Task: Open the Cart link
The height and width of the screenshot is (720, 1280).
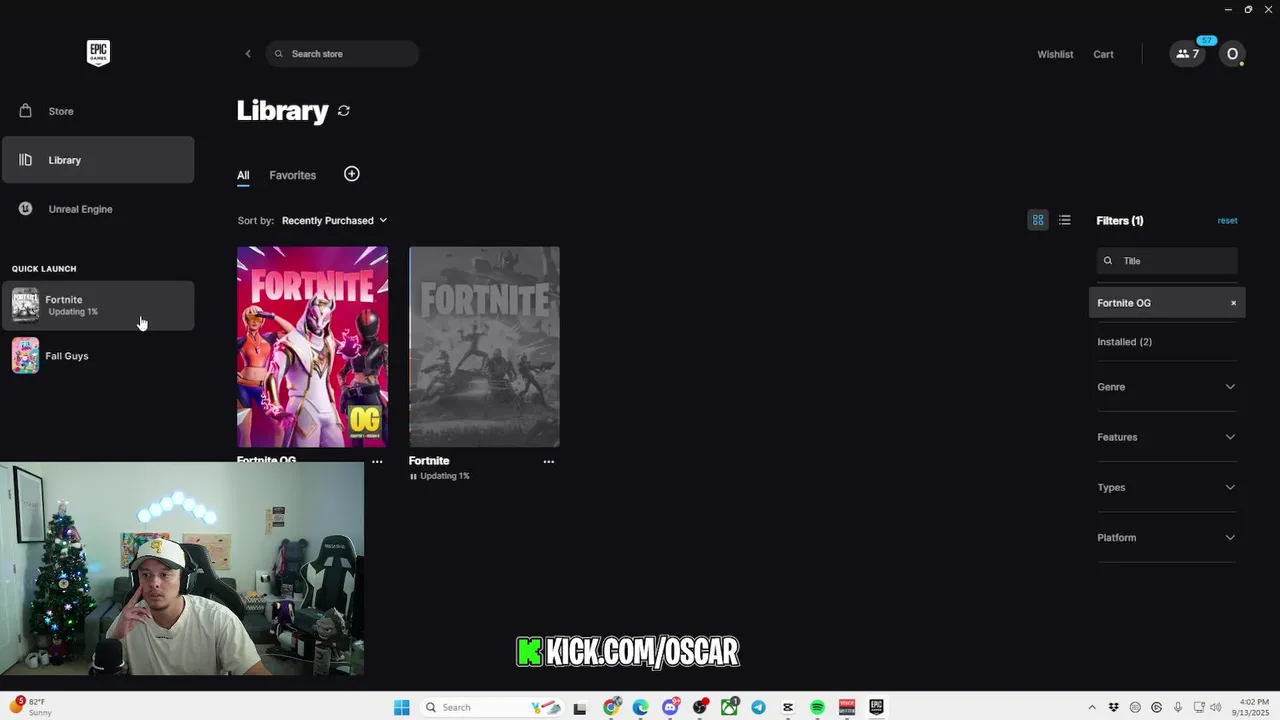Action: pos(1103,54)
